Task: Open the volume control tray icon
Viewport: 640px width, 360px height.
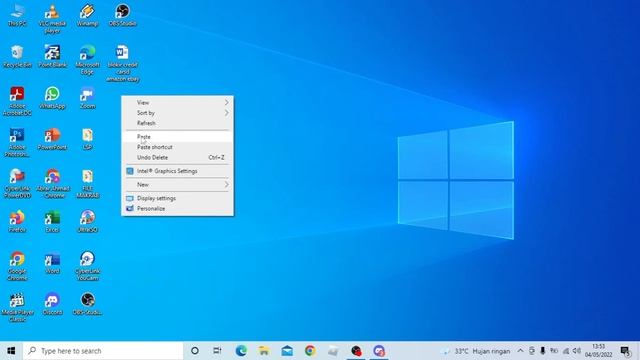Action: click(577, 351)
